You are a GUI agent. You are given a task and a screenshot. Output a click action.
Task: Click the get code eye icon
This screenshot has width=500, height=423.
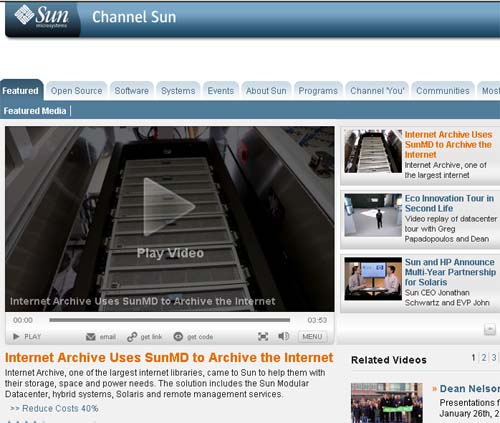(178, 337)
